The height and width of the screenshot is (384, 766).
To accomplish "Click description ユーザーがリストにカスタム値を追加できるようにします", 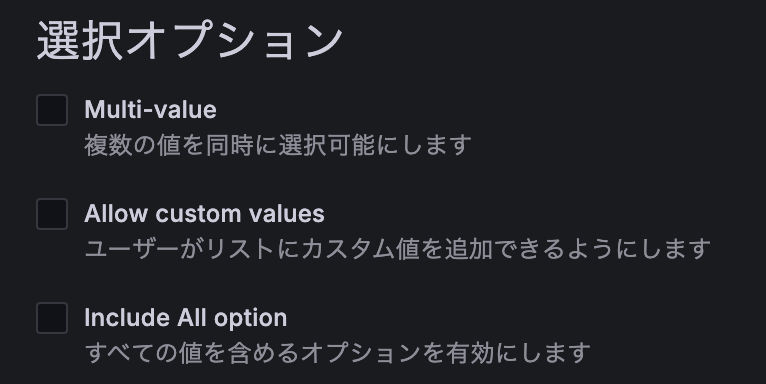I will [397, 249].
